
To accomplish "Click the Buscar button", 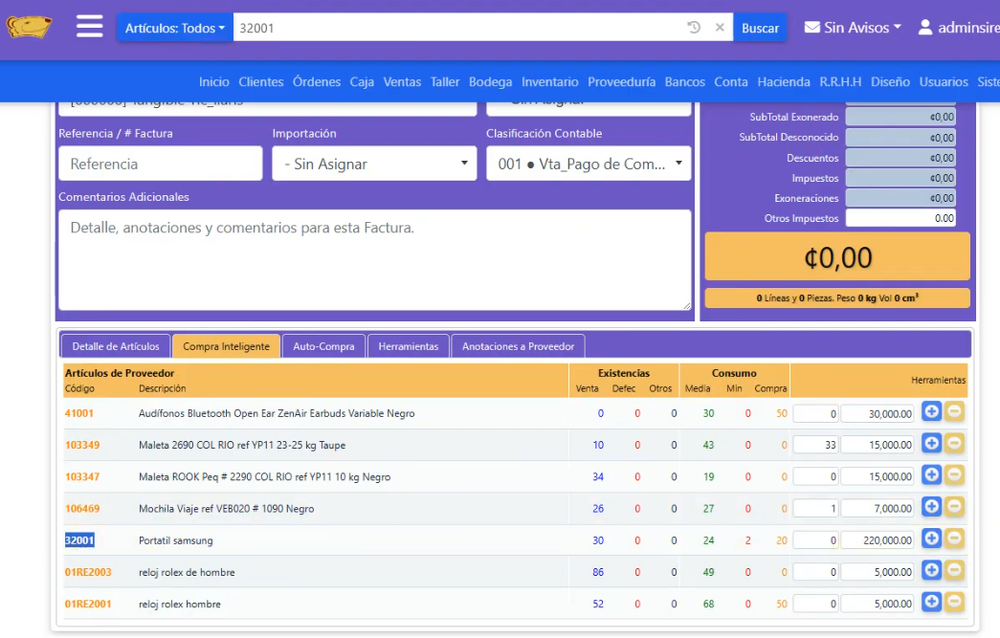I will pos(760,28).
